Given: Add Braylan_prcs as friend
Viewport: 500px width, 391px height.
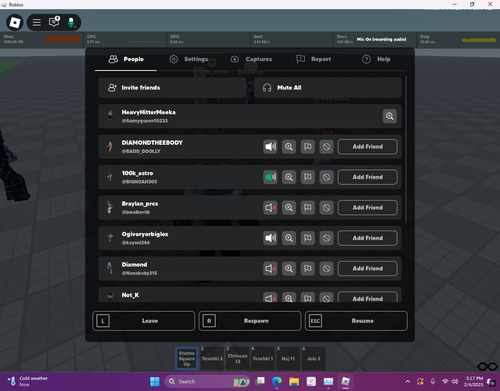Looking at the screenshot, I should coord(368,208).
